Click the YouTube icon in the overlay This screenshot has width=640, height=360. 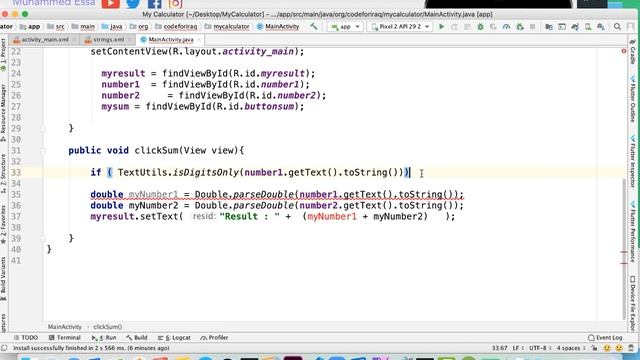[111, 4]
